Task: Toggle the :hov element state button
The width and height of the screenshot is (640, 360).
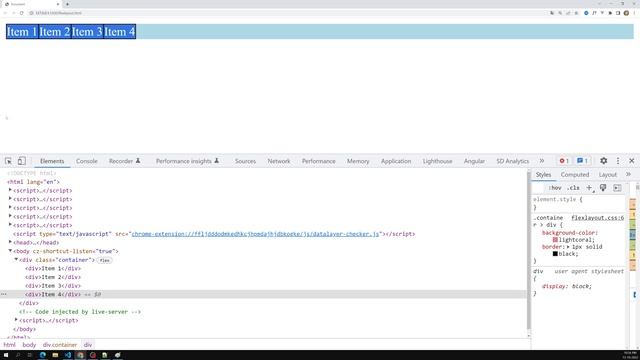Action: point(555,188)
